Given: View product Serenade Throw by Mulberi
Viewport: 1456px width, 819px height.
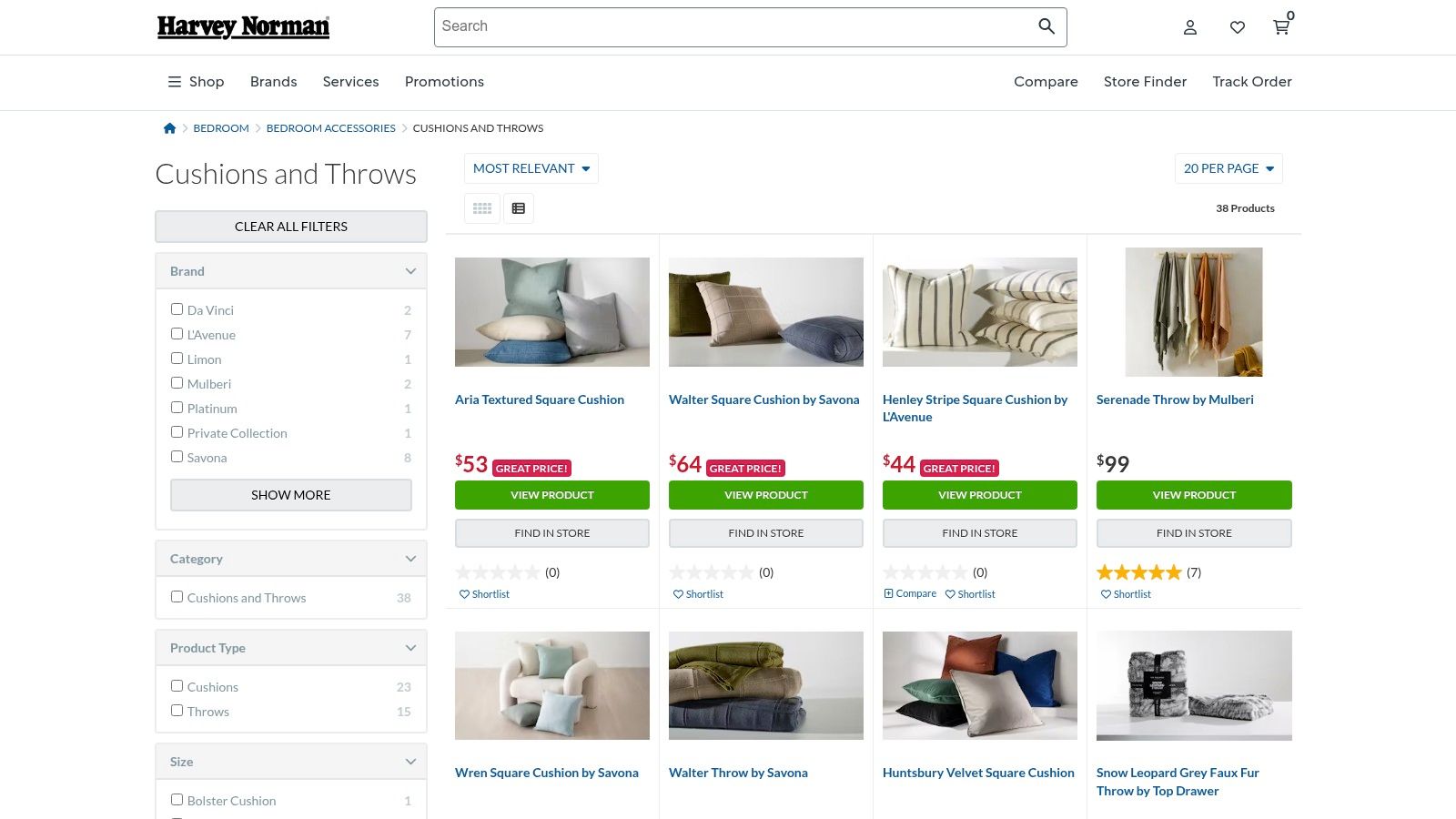Looking at the screenshot, I should click(1194, 495).
